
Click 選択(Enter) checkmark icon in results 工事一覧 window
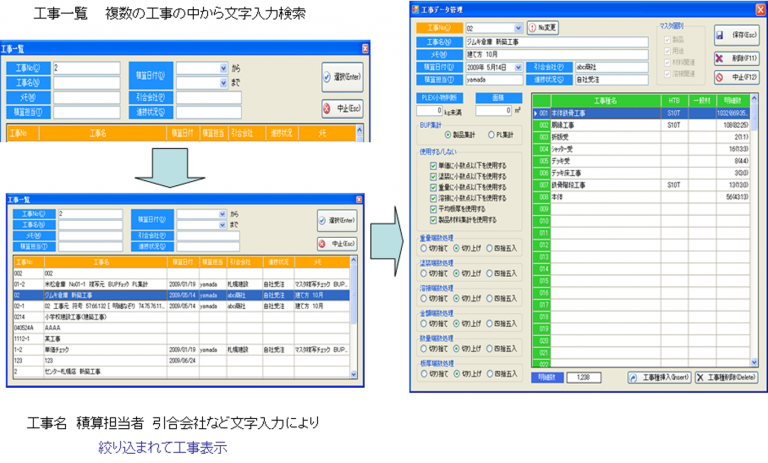pyautogui.click(x=322, y=221)
